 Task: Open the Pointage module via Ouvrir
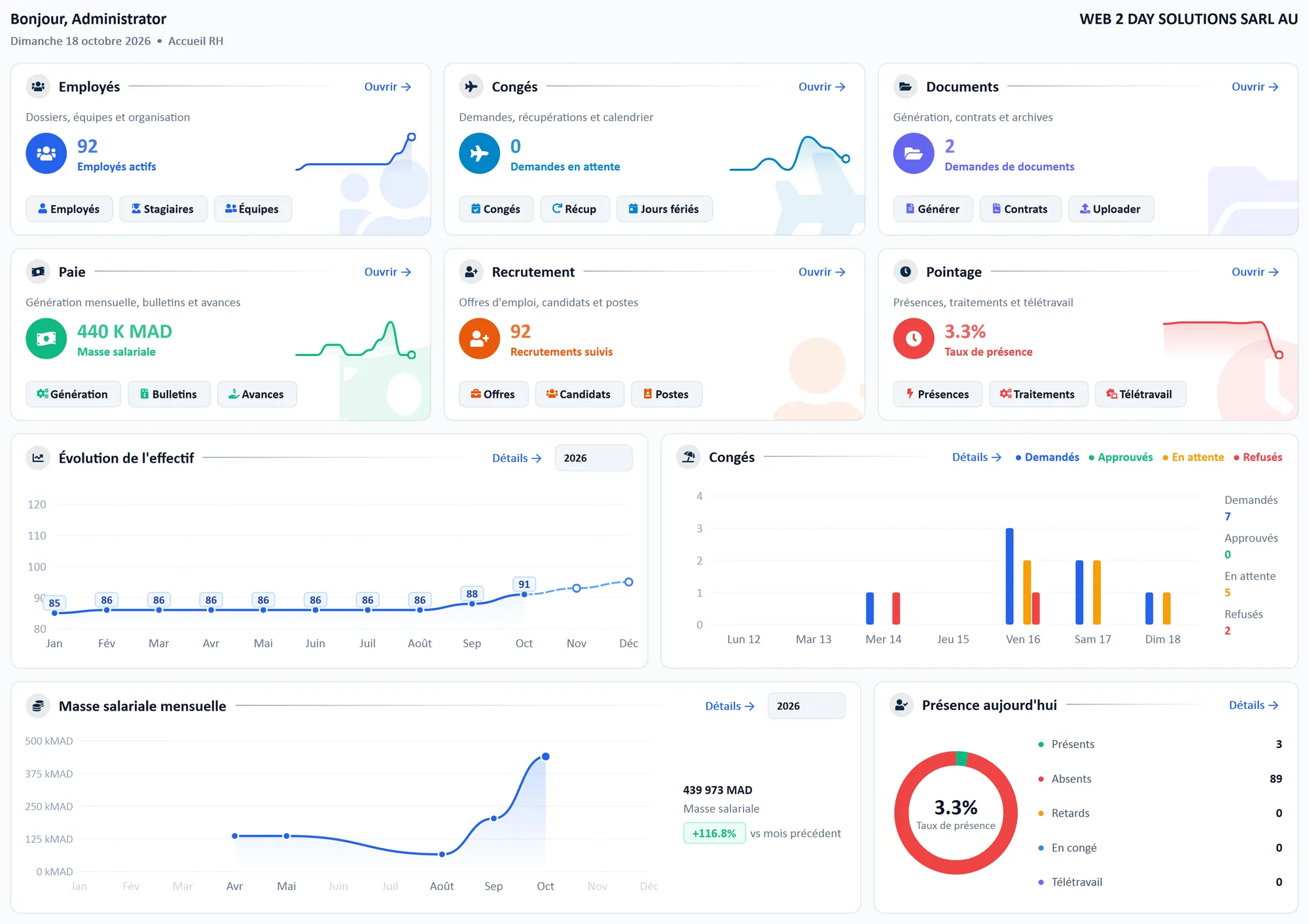click(1255, 272)
